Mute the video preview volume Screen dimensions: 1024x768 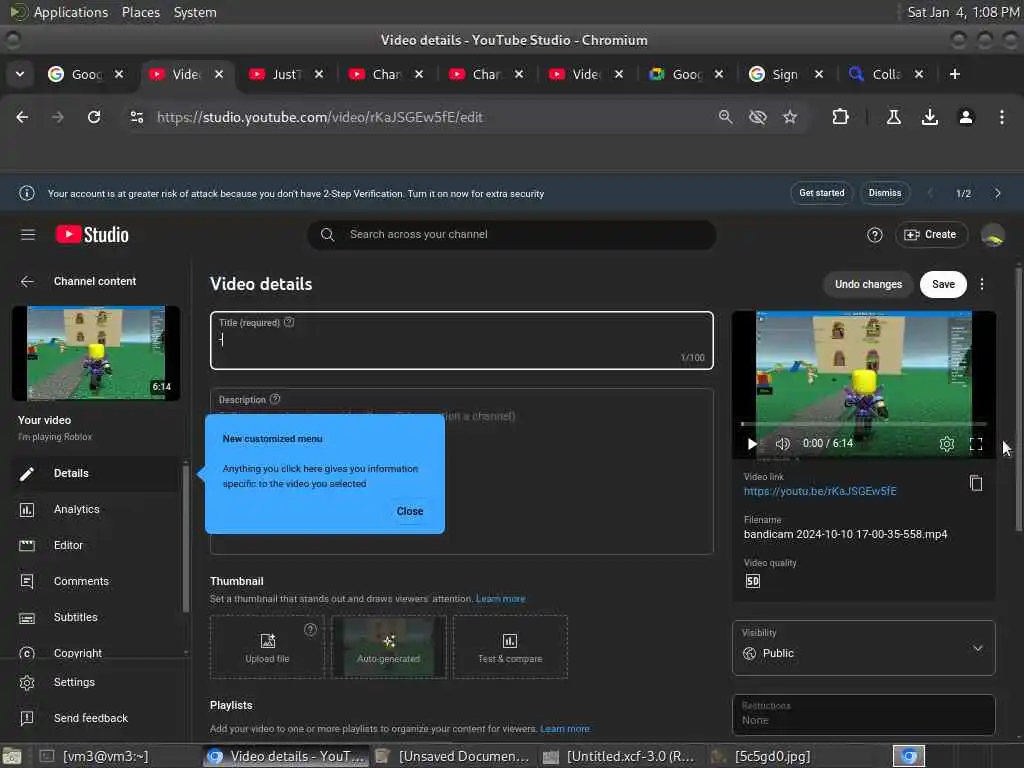coord(782,444)
